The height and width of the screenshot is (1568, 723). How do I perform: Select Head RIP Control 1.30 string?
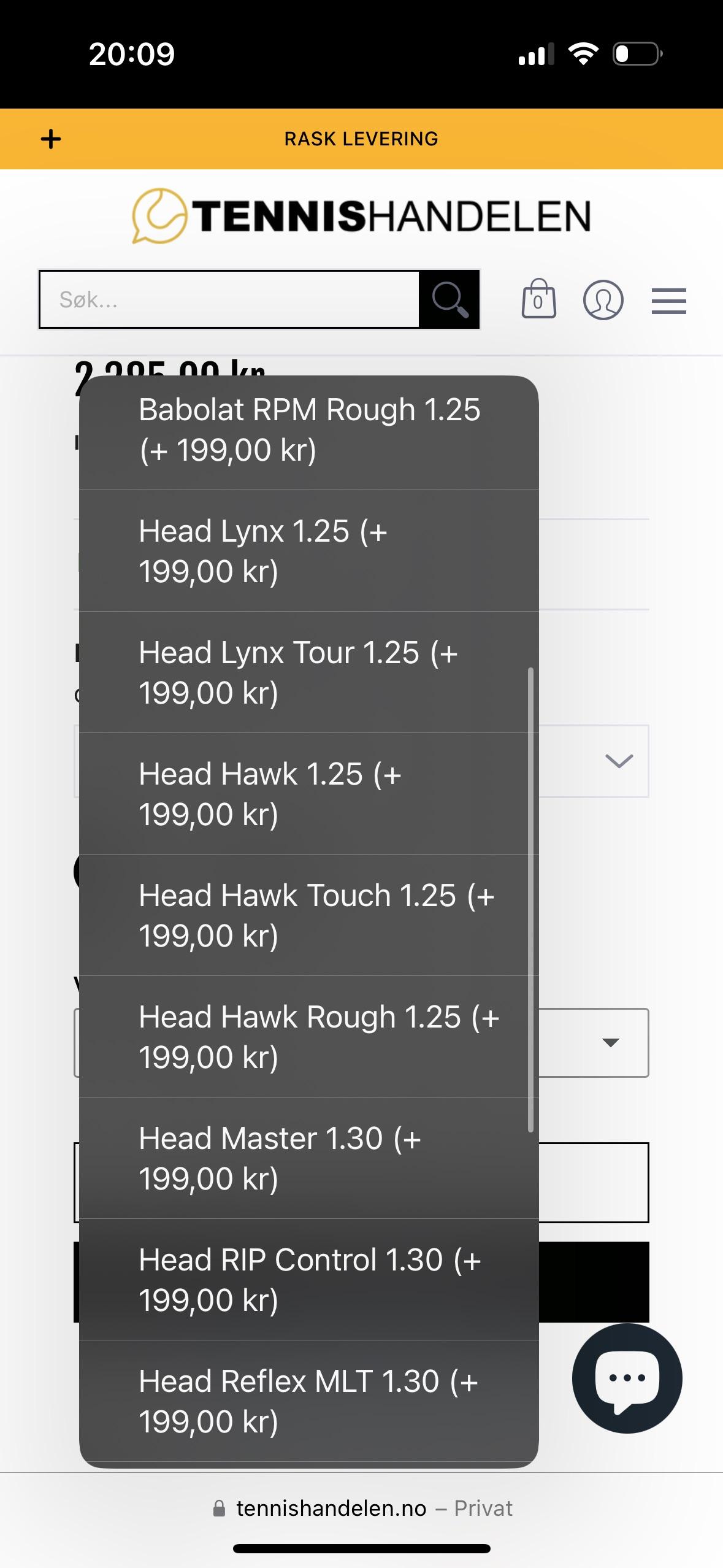click(x=309, y=1280)
